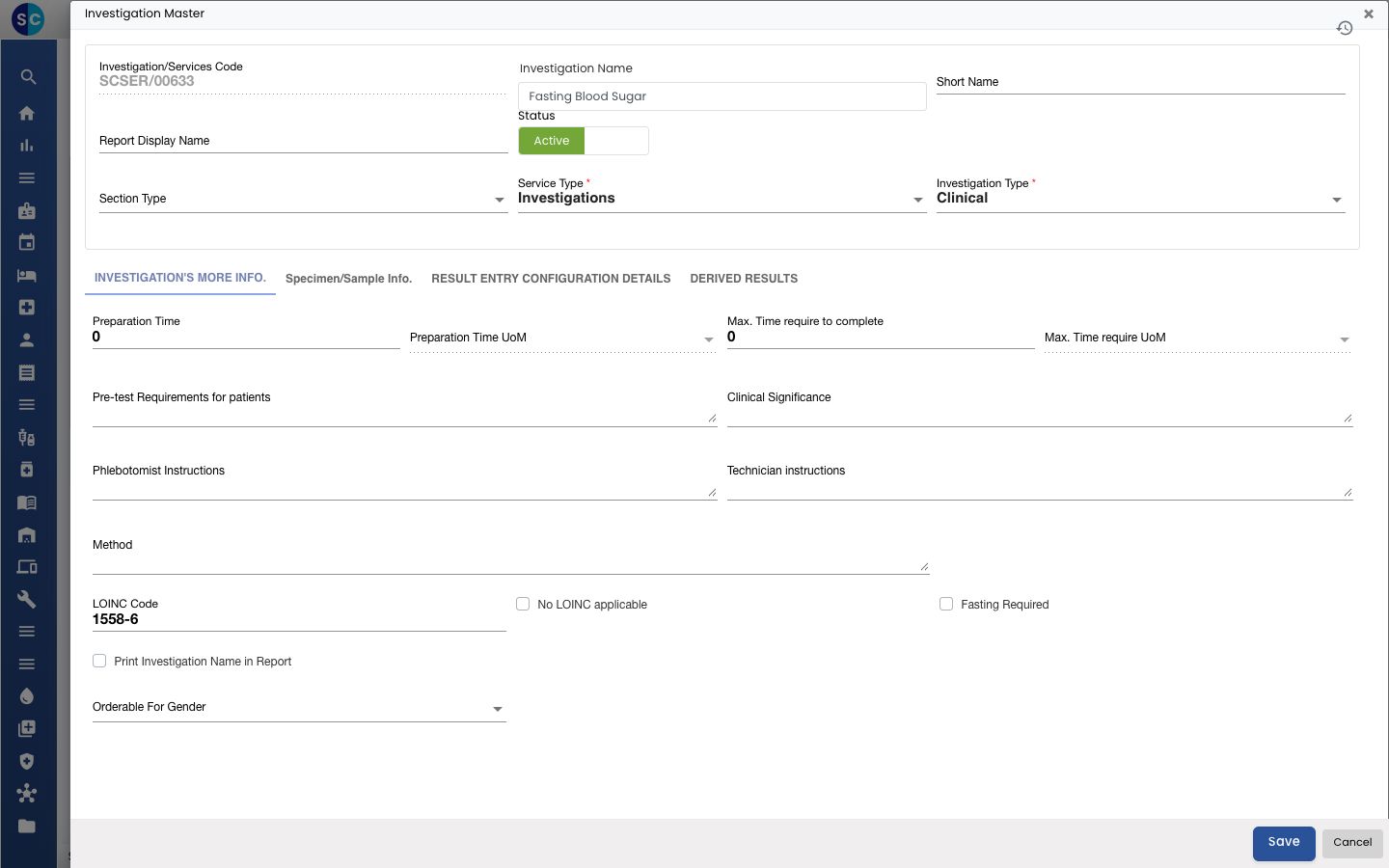
Task: Open the folder icon in sidebar
Action: click(x=27, y=826)
